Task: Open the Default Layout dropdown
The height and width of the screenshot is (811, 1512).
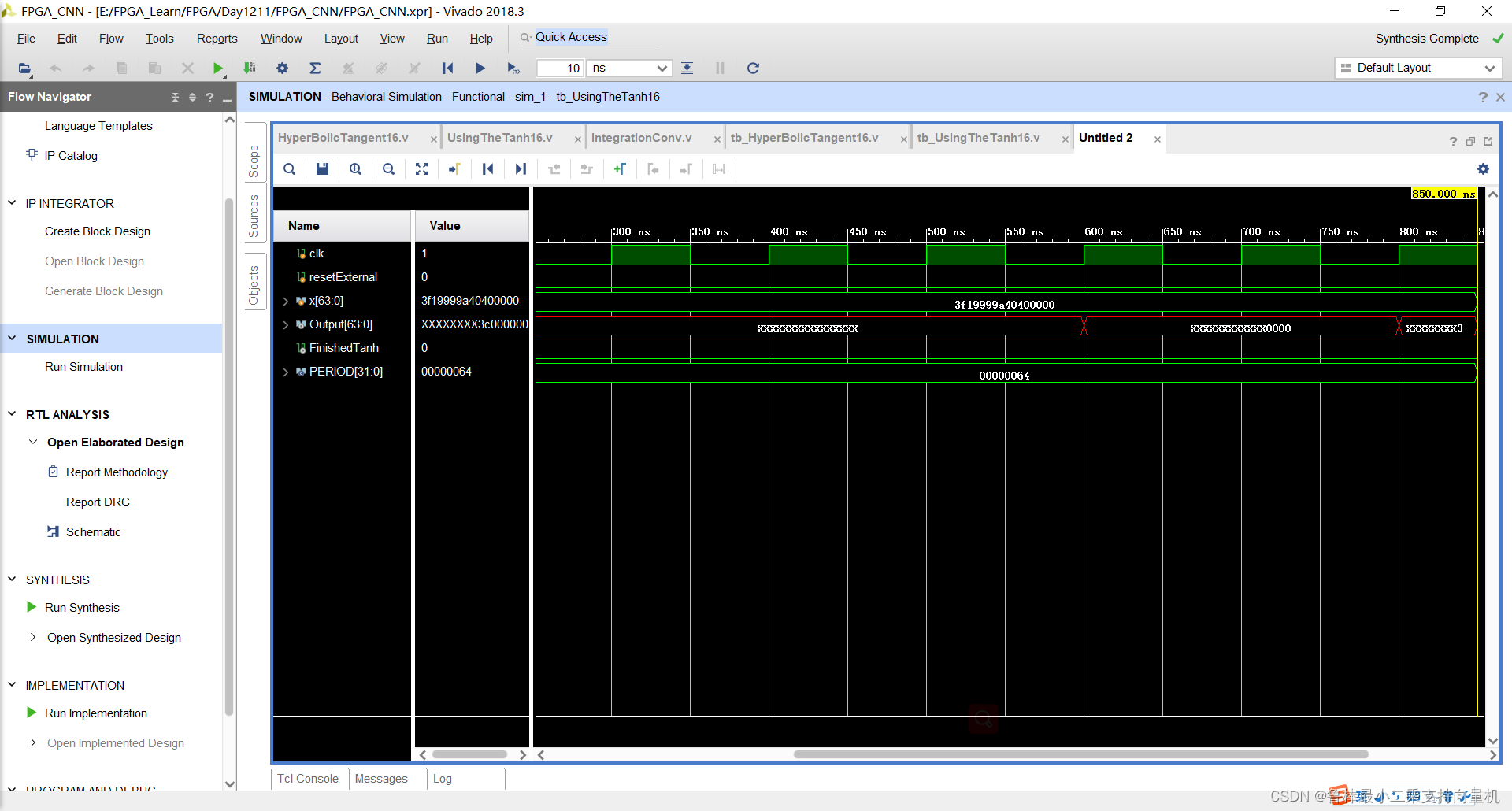Action: pyautogui.click(x=1417, y=69)
